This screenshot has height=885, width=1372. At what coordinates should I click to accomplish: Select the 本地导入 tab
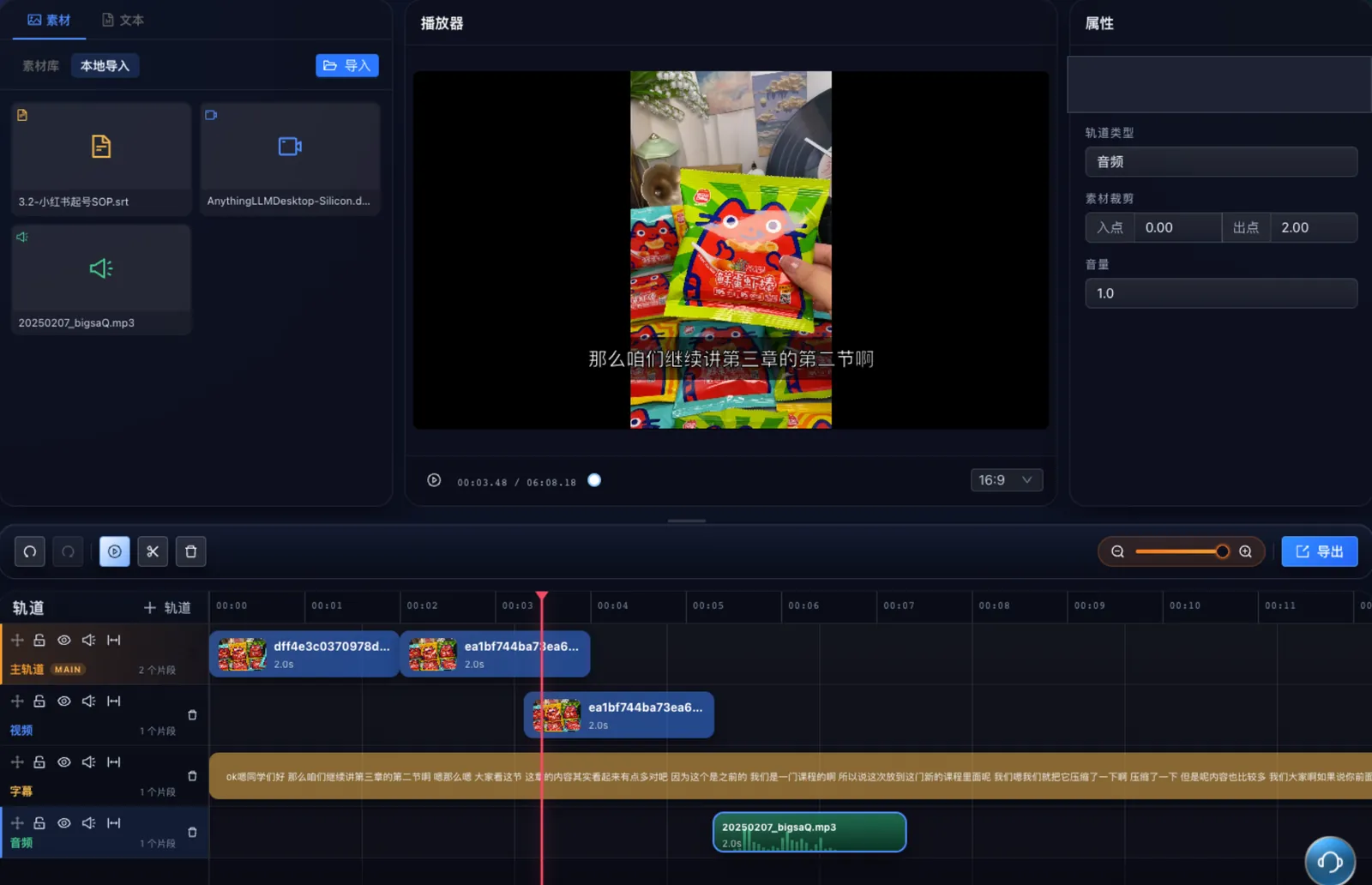pos(105,66)
